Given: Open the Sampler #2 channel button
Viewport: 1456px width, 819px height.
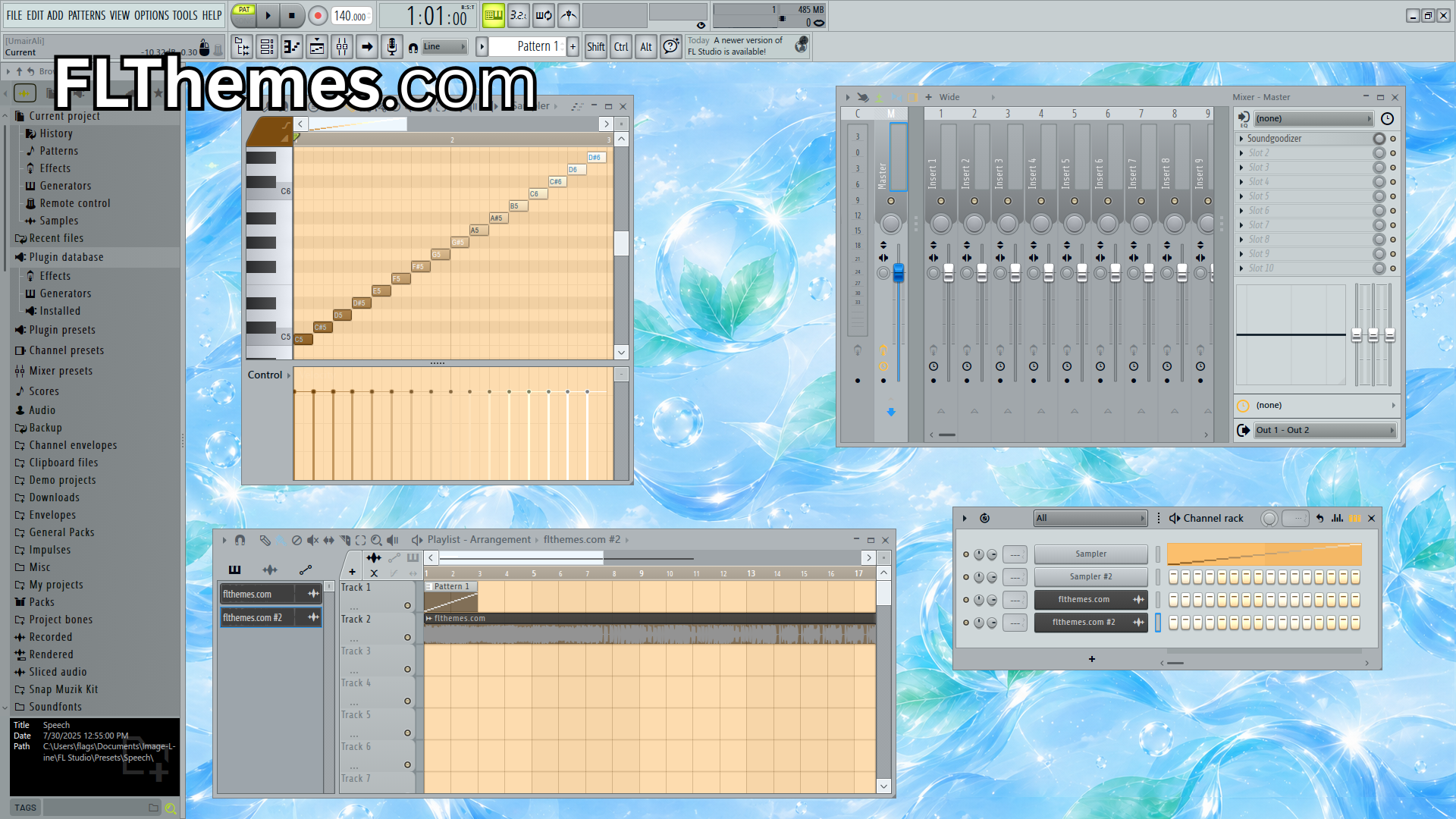Looking at the screenshot, I should (1090, 577).
